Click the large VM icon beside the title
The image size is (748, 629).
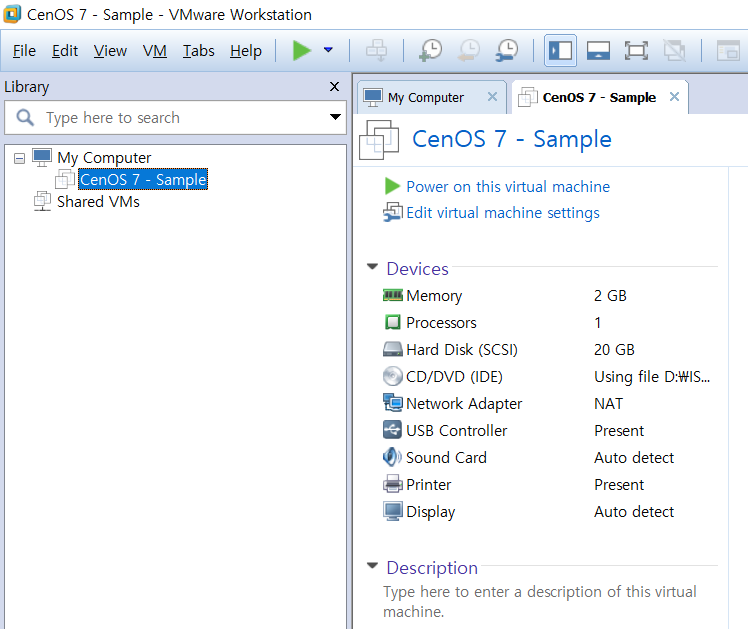pos(379,140)
